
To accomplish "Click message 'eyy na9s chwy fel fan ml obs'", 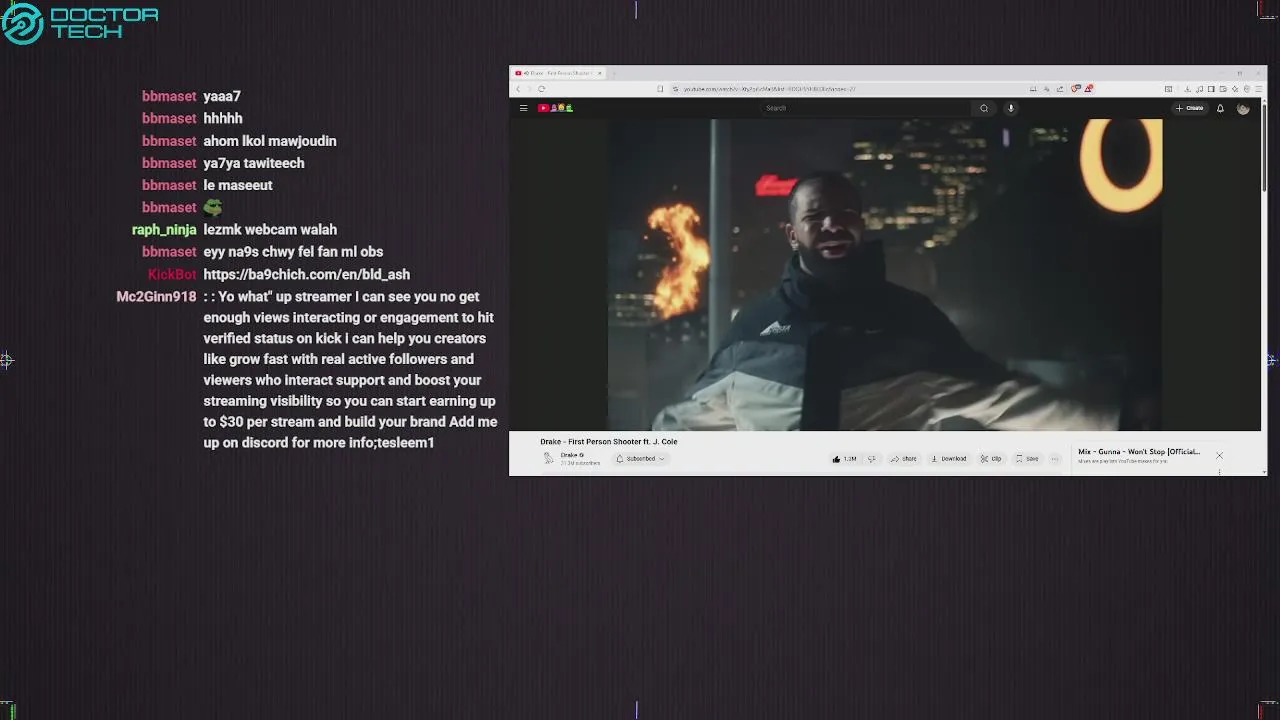I will [293, 252].
